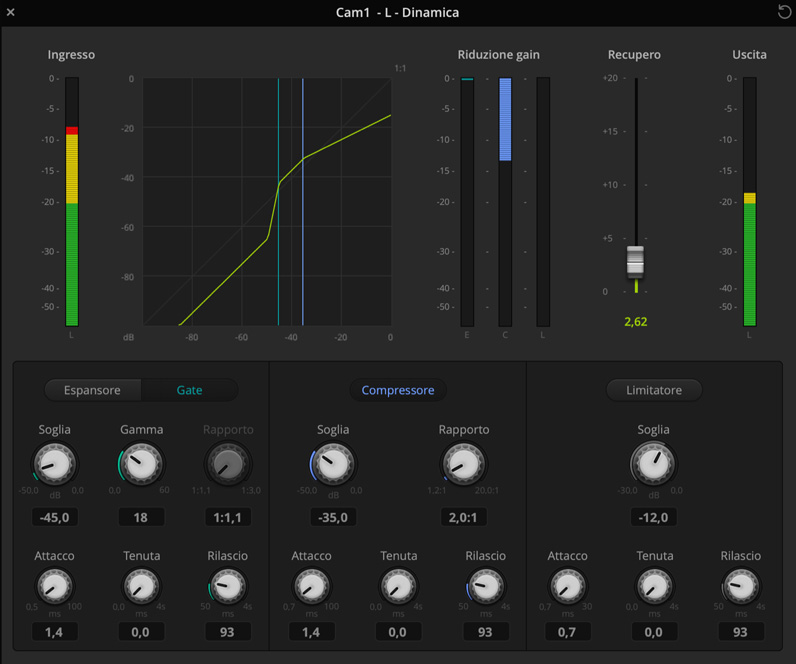The width and height of the screenshot is (796, 664).
Task: Click the Limitatore Soglia field -12,0
Action: (654, 518)
